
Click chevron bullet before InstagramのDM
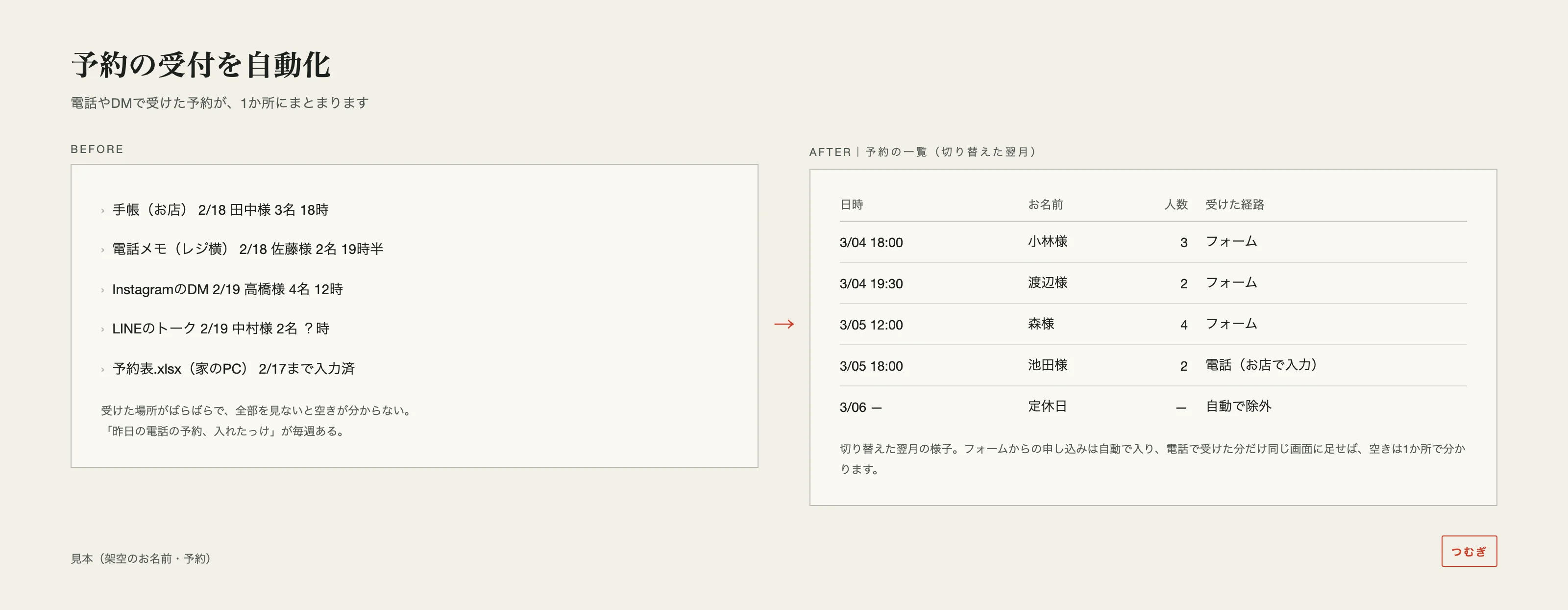[x=102, y=290]
